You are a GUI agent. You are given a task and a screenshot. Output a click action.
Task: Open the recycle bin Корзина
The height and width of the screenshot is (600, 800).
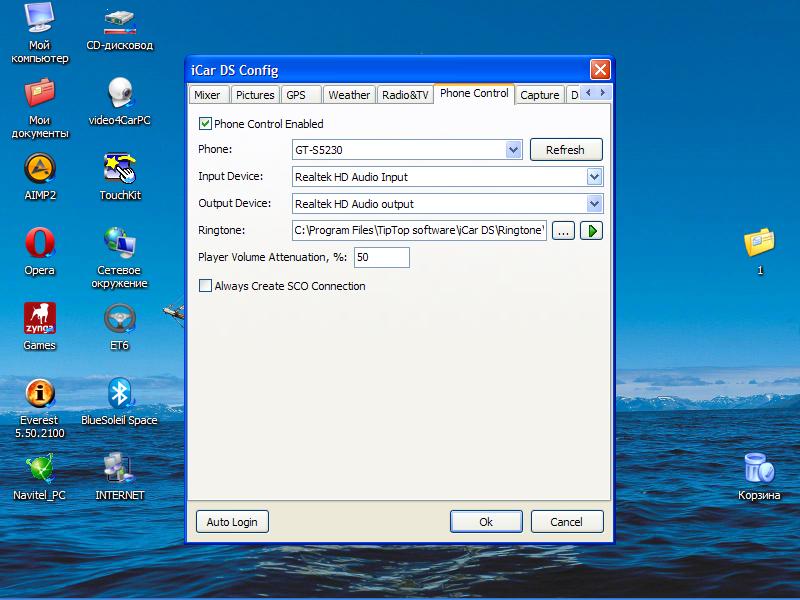pos(759,468)
